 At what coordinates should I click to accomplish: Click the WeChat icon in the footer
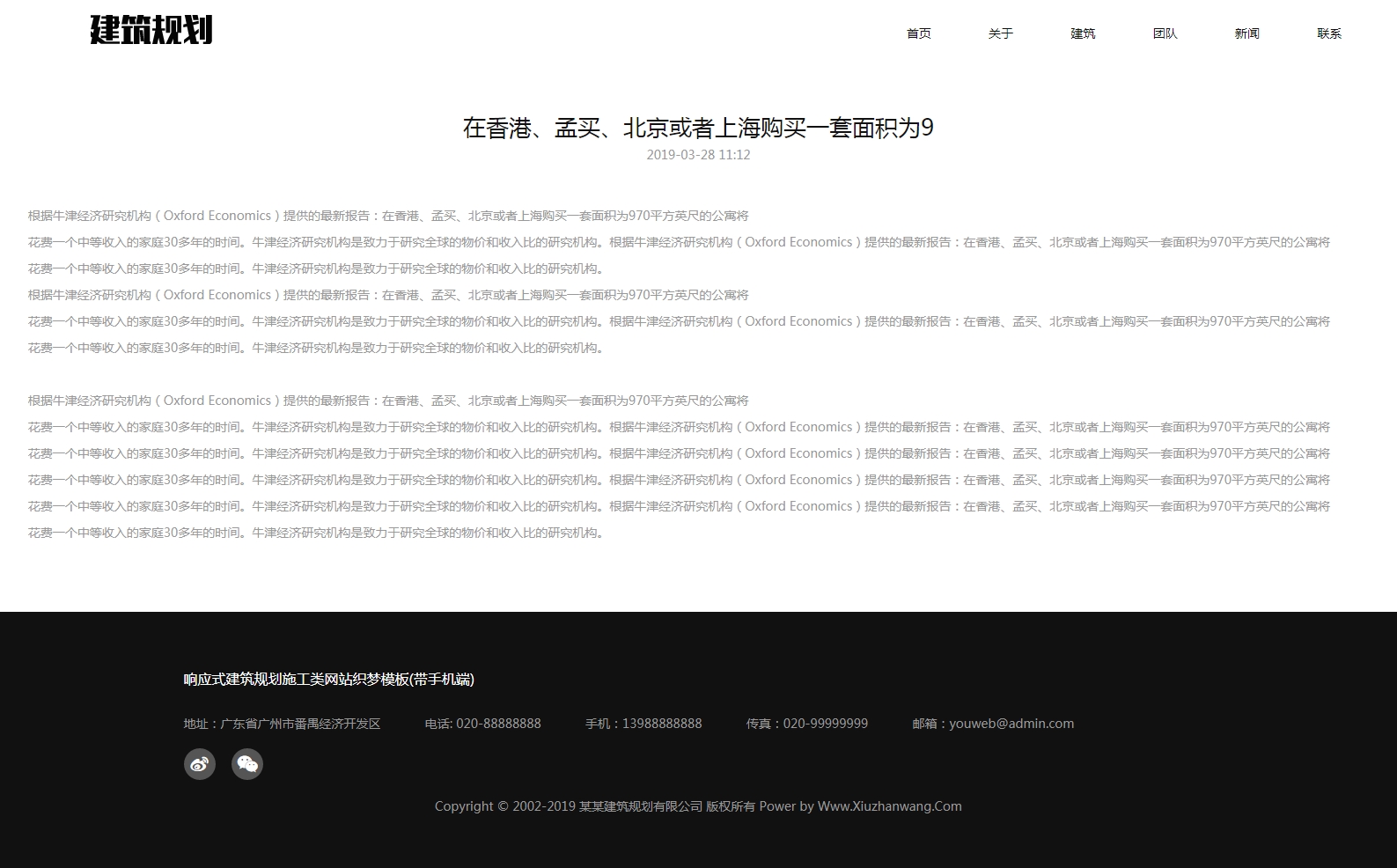point(247,764)
